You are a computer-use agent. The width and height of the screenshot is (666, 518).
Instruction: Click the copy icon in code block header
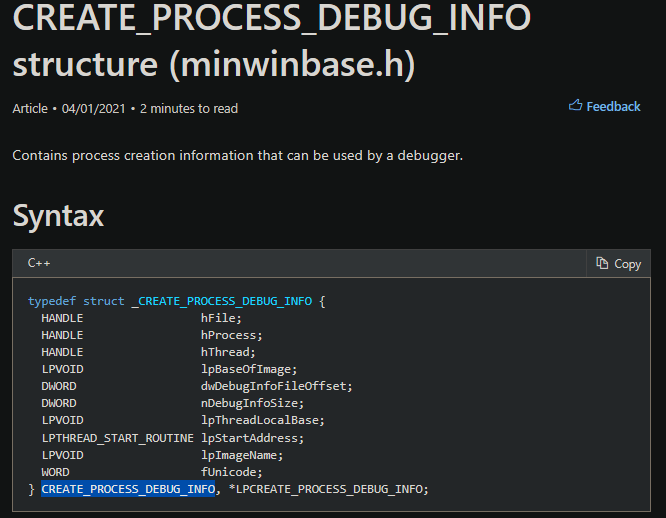(x=602, y=263)
